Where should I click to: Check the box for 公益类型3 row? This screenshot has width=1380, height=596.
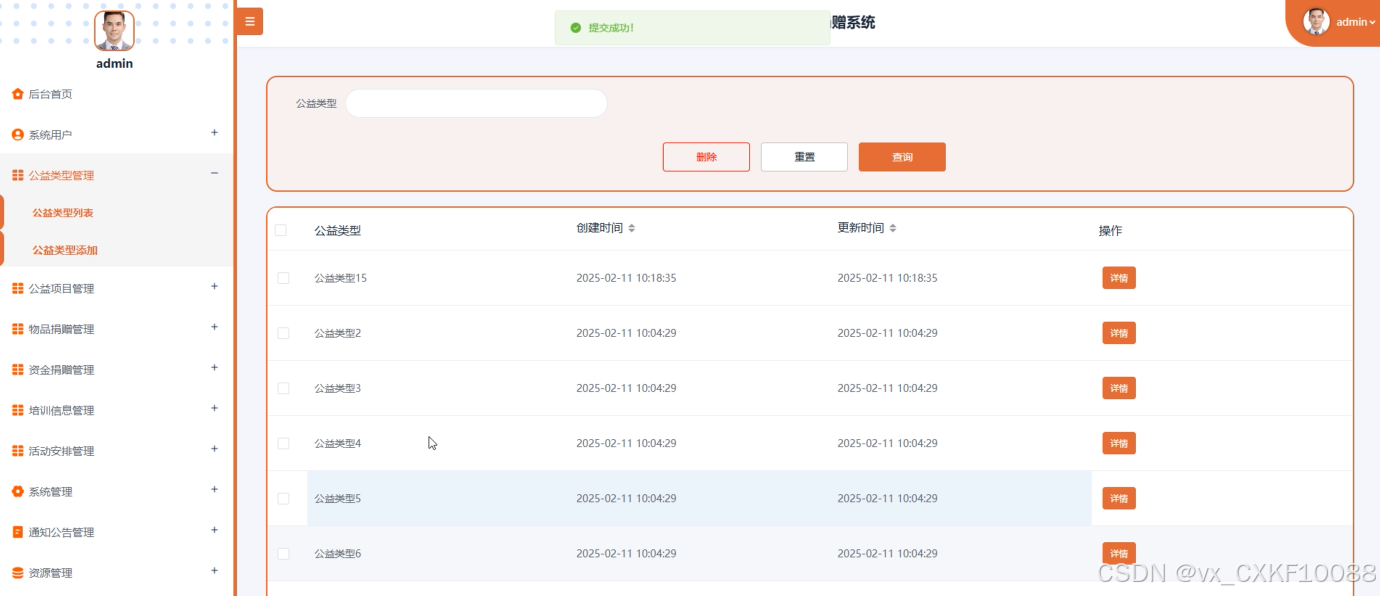[283, 388]
